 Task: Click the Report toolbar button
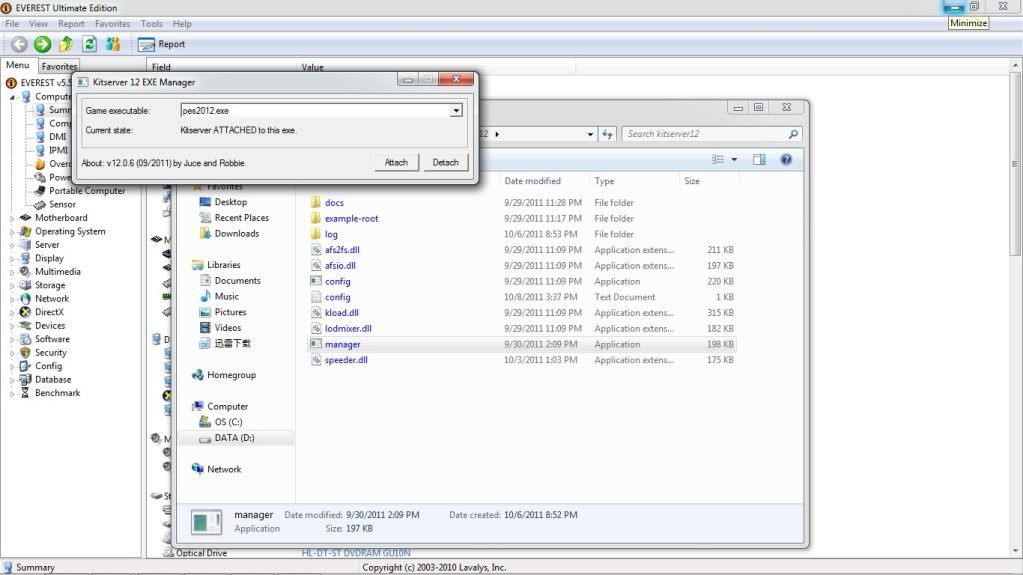(162, 44)
